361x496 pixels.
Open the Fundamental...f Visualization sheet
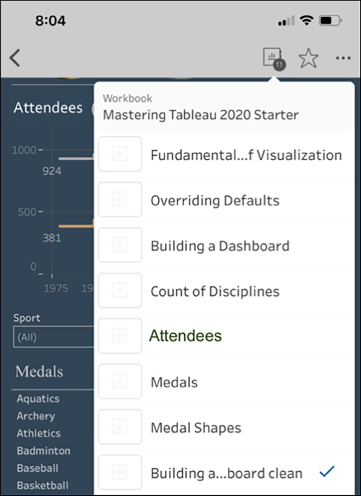coord(246,155)
